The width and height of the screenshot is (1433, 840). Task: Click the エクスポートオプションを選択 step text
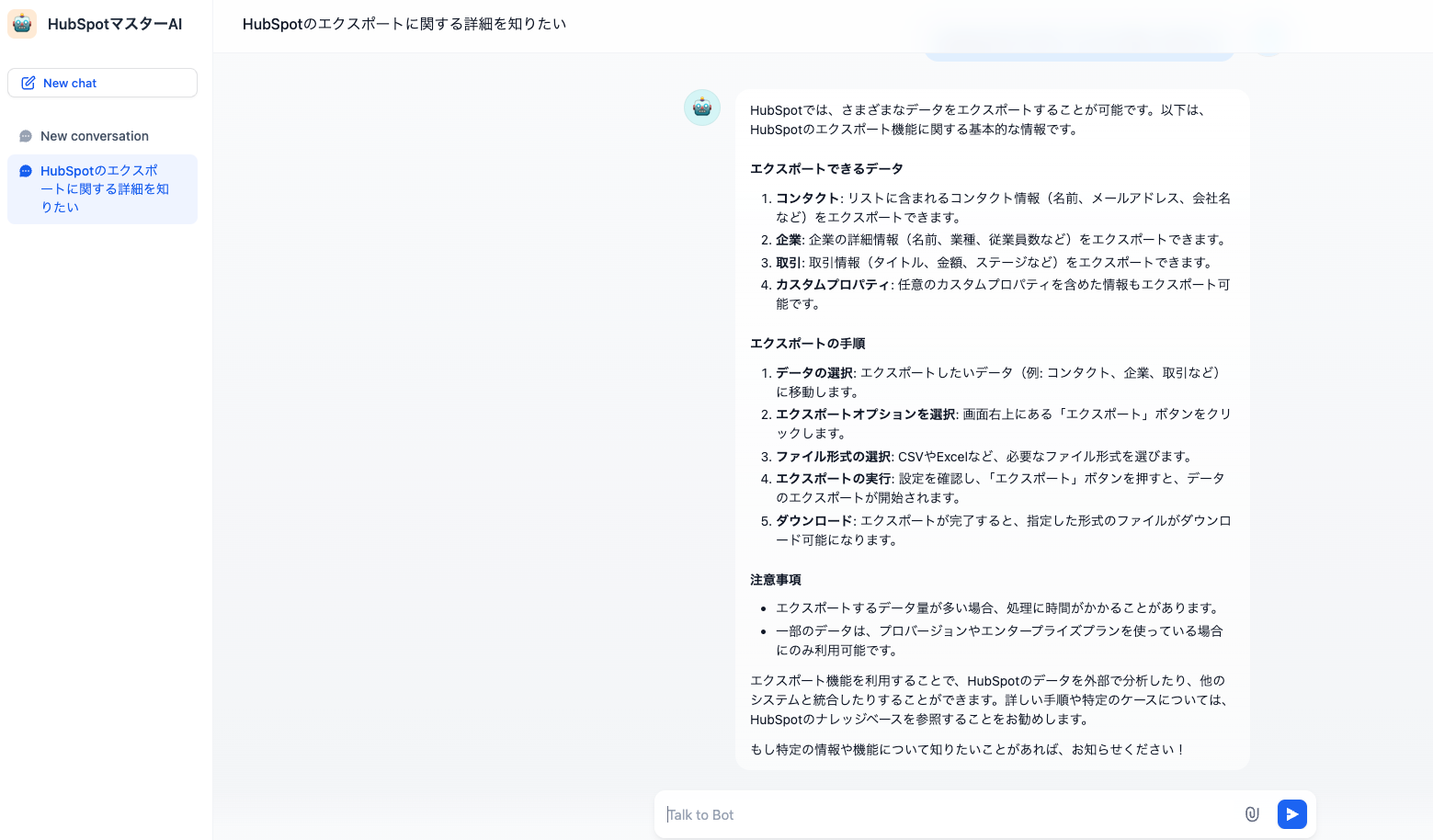[x=1003, y=424]
